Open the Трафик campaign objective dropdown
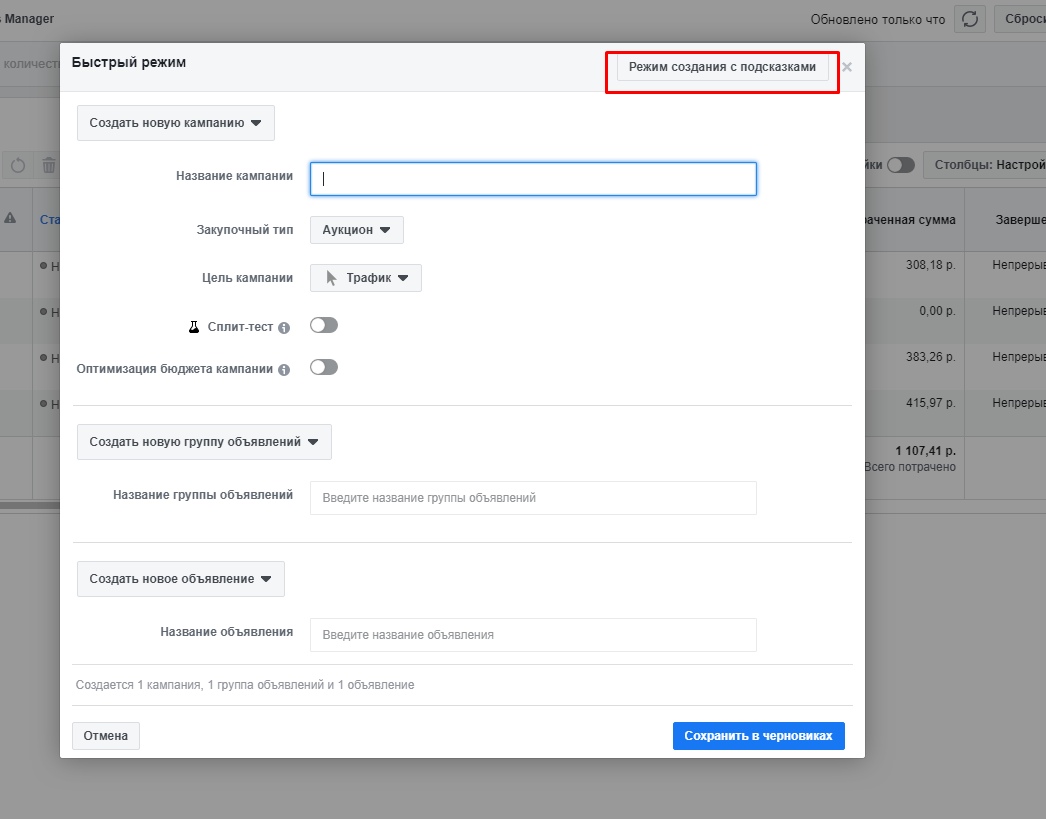Viewport: 1046px width, 819px height. 366,278
